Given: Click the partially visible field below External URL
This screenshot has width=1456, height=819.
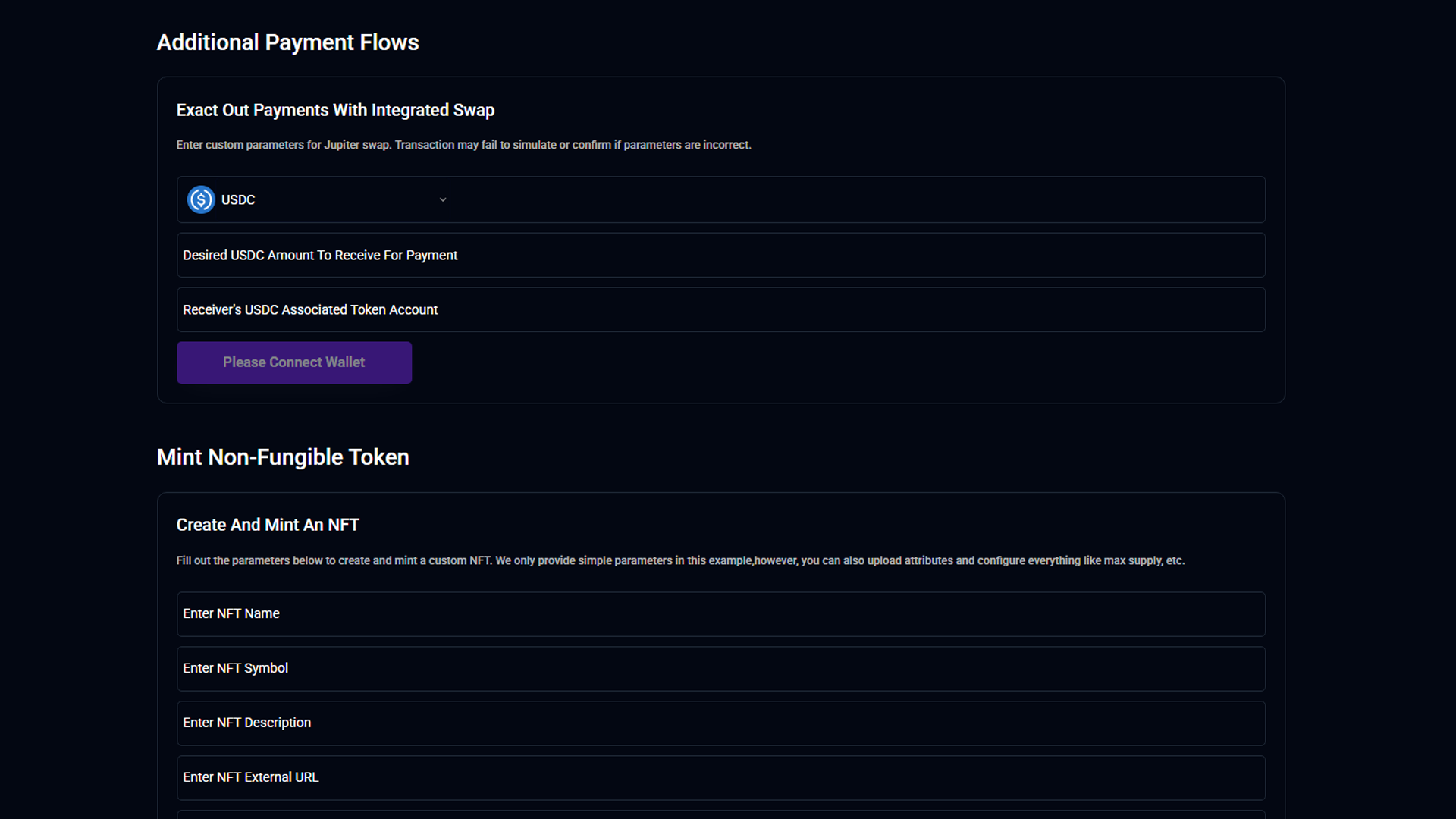Looking at the screenshot, I should [720, 814].
